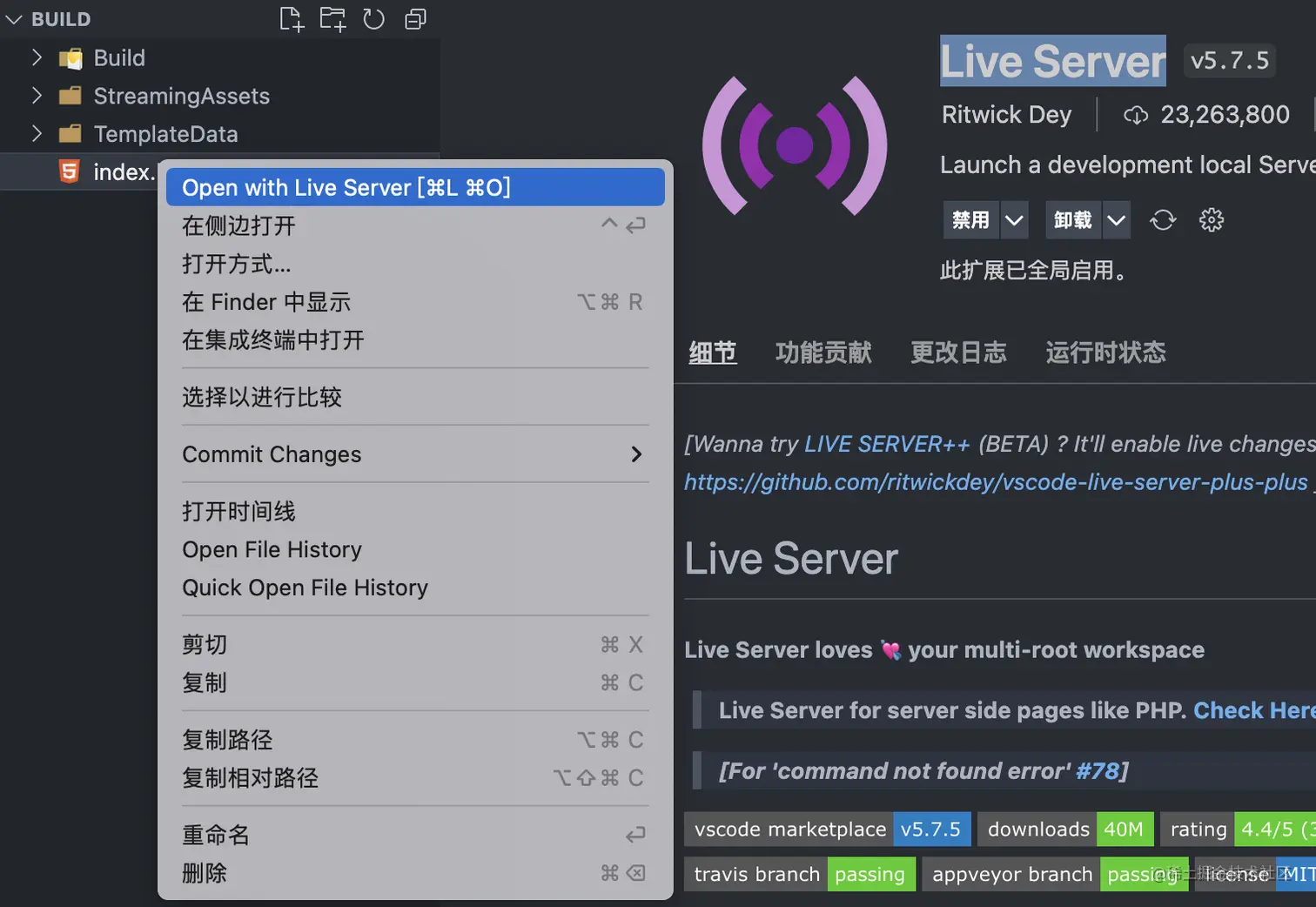Image resolution: width=1316 pixels, height=907 pixels.
Task: Click the 禁用 button
Action: [x=971, y=220]
